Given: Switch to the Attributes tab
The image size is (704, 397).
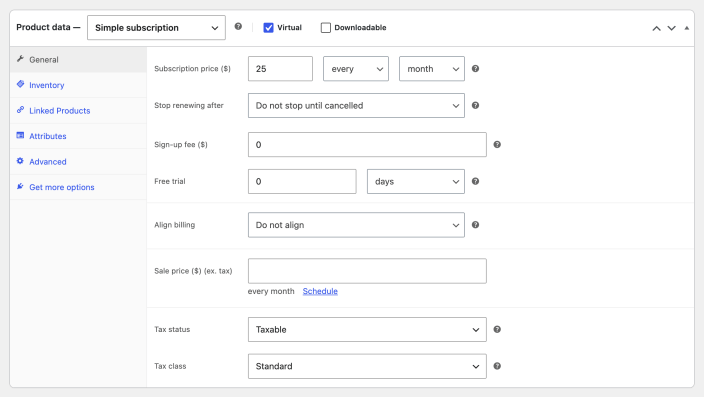Looking at the screenshot, I should [78, 136].
